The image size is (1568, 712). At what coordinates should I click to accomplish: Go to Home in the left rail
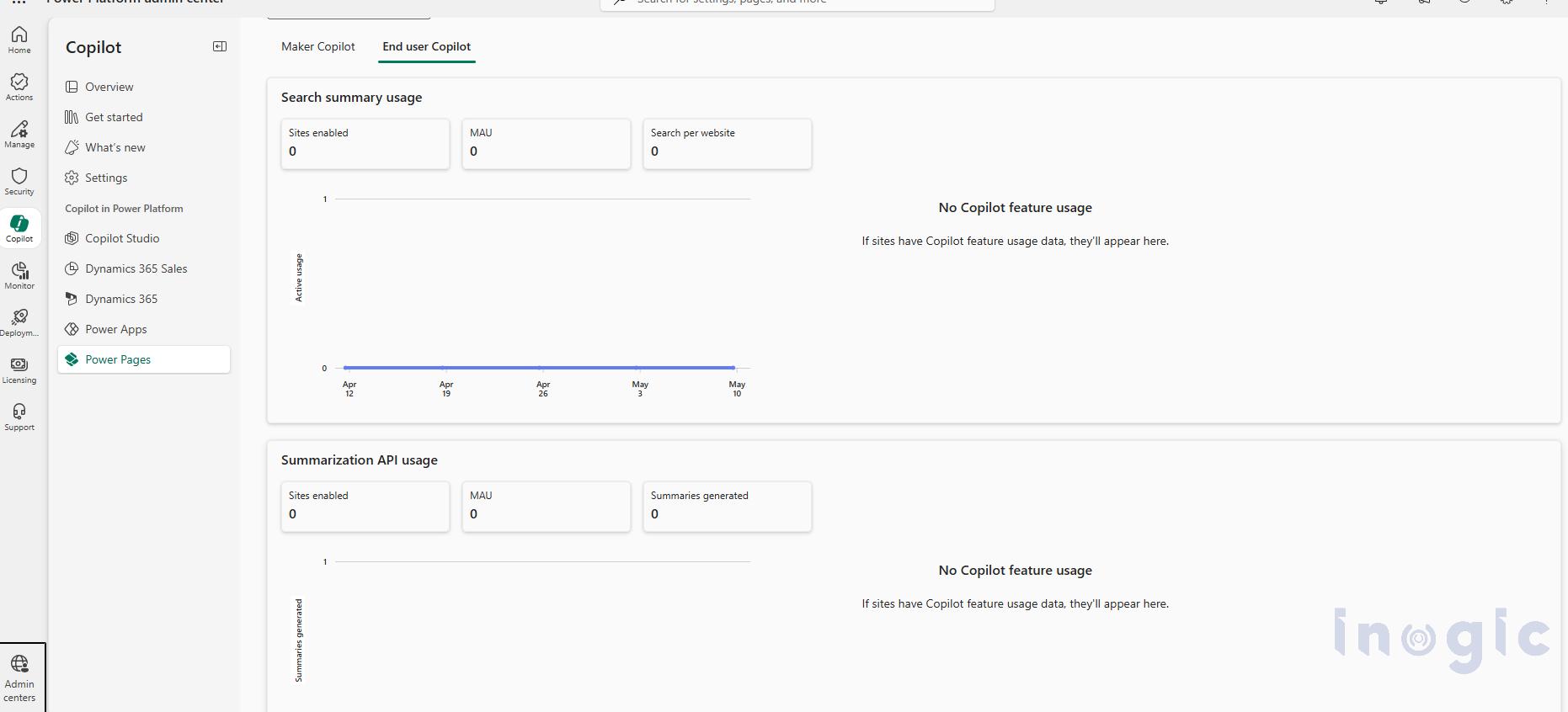point(19,40)
